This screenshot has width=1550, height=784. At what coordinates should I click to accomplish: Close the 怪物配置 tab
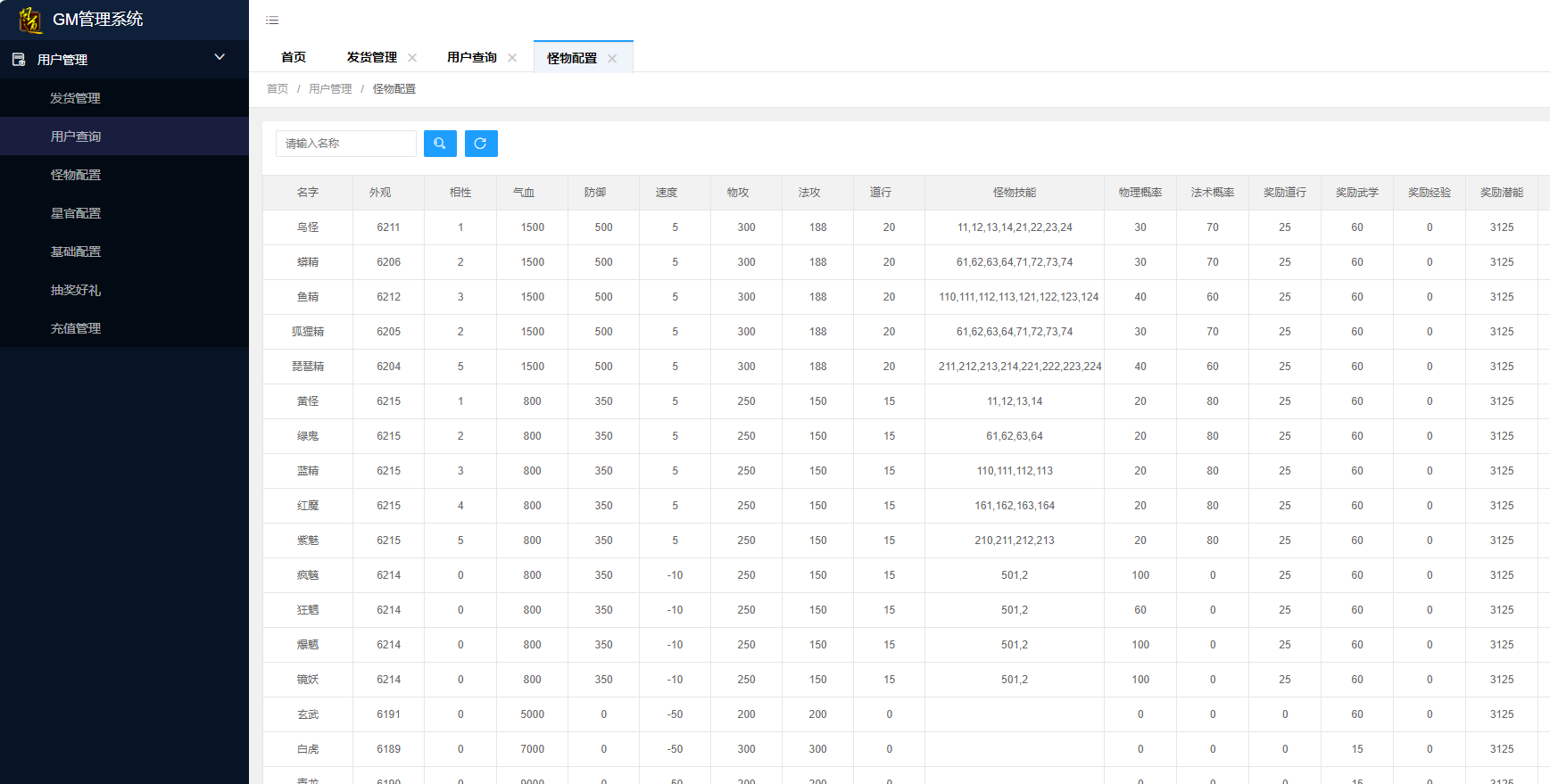coord(612,59)
